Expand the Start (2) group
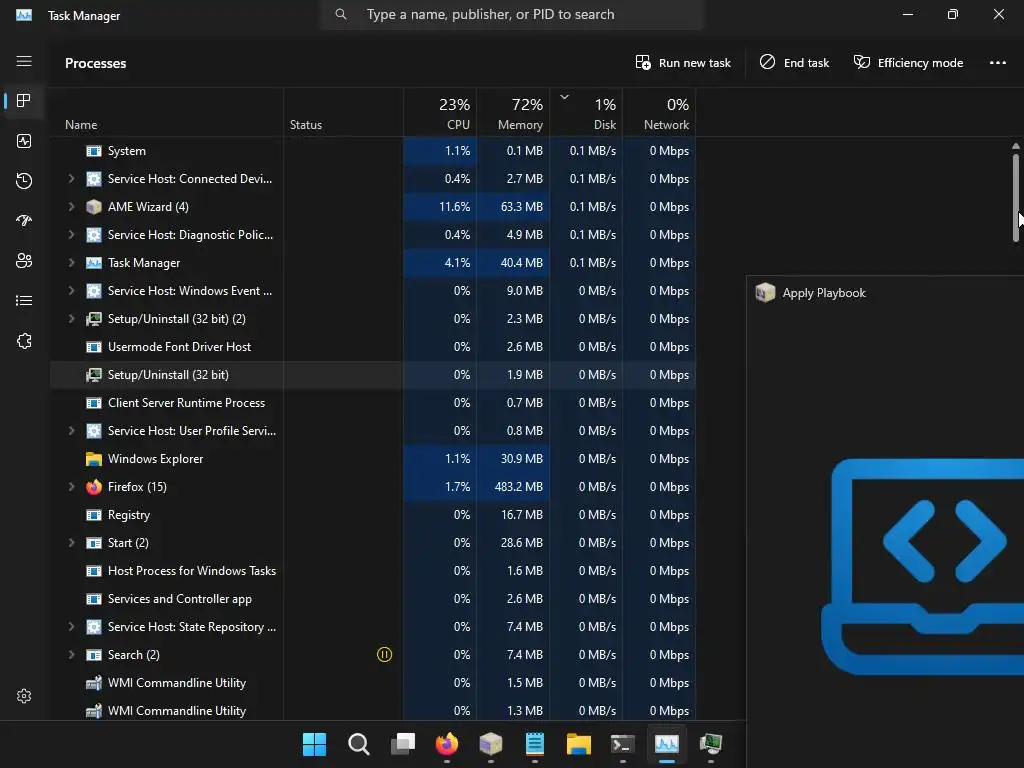This screenshot has height=768, width=1024. click(71, 543)
